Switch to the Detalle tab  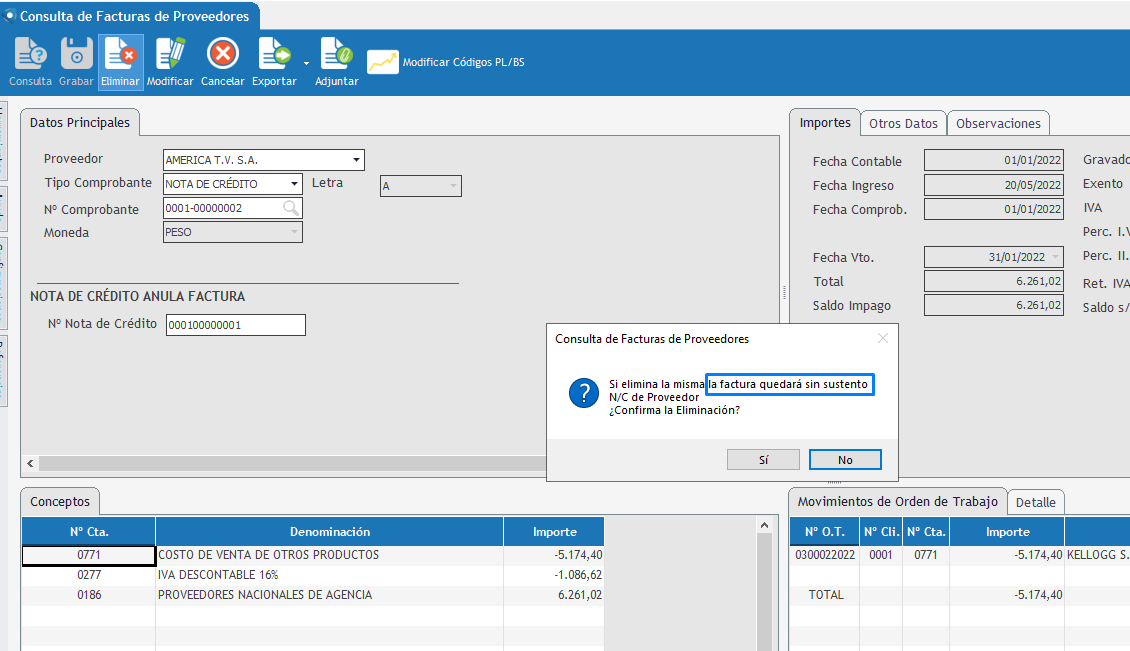coord(1035,502)
